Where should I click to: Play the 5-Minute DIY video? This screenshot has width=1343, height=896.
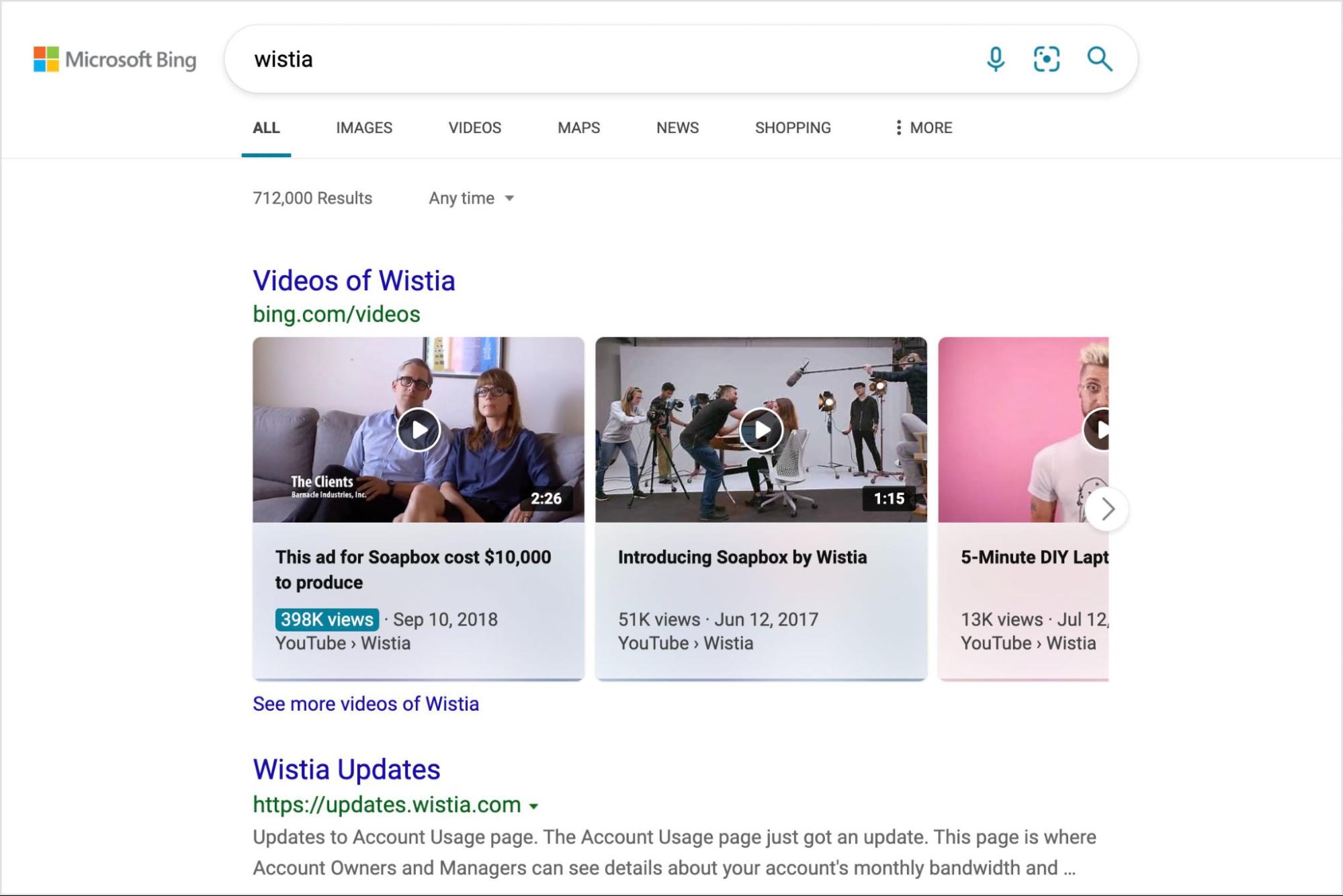point(1096,430)
